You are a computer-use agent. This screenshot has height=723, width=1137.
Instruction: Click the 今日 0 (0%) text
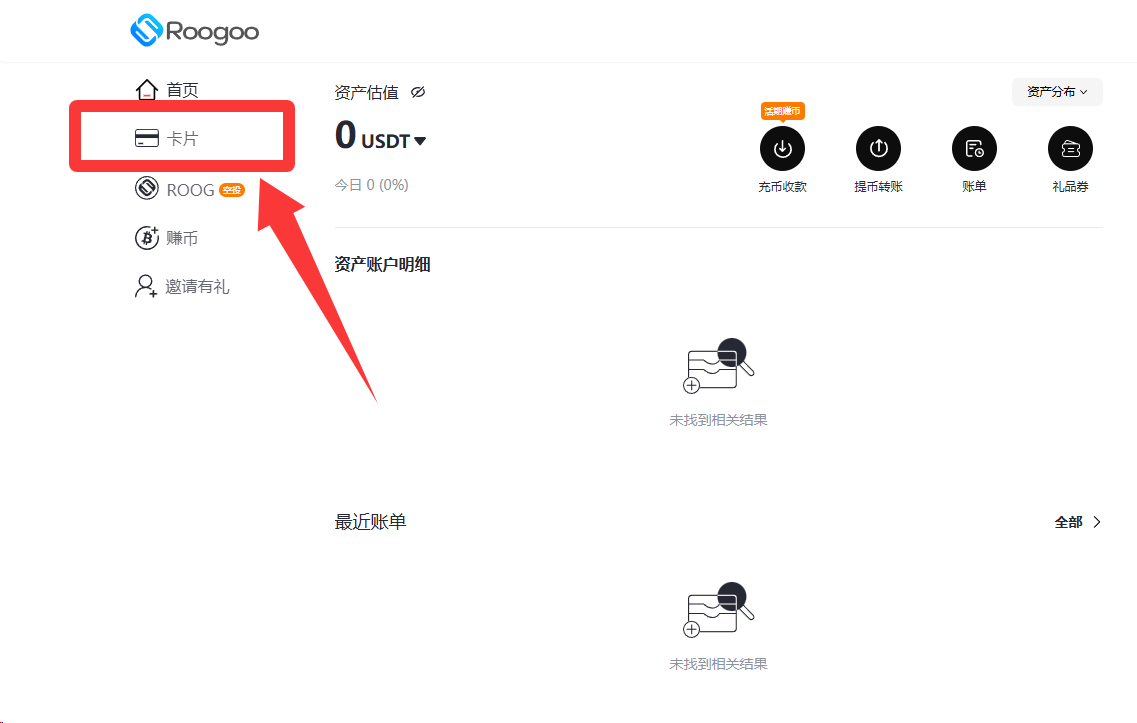(x=371, y=185)
